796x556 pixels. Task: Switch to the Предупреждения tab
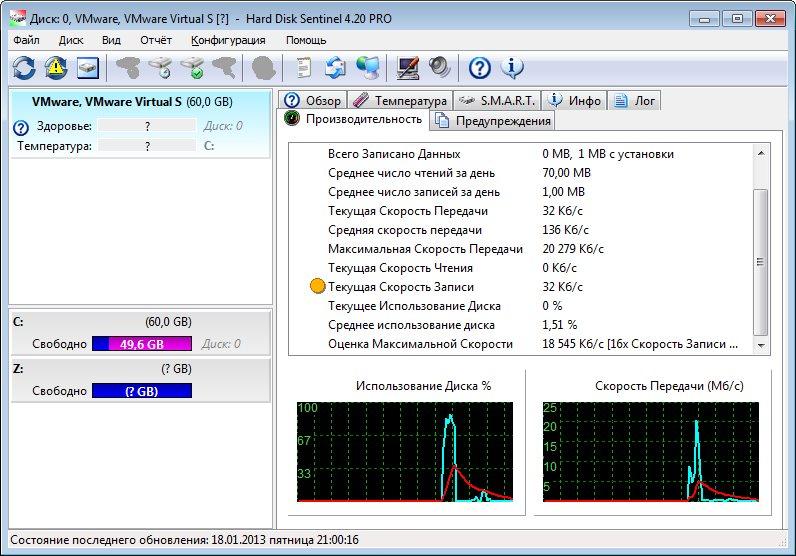[492, 121]
